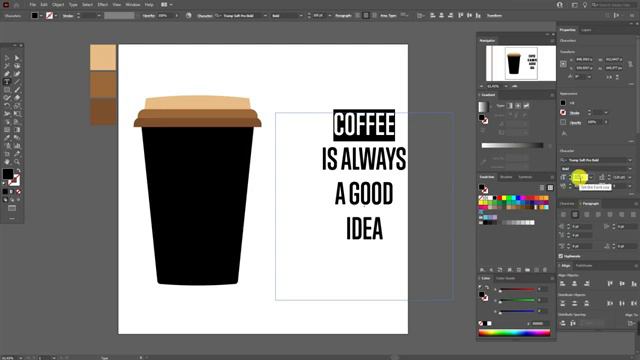The width and height of the screenshot is (640, 360).
Task: Select the Type tool in the toolbox
Action: click(7, 82)
